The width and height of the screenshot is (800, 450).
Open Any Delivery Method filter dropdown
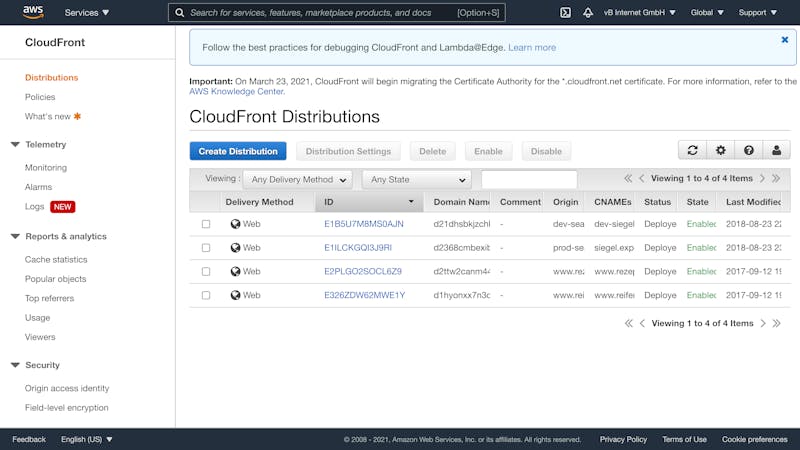(298, 180)
